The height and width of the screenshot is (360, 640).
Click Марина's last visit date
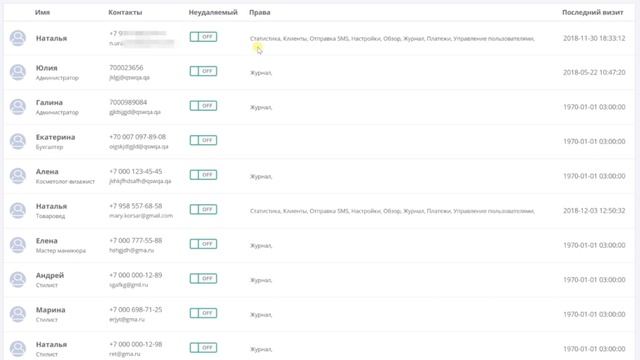click(x=594, y=314)
